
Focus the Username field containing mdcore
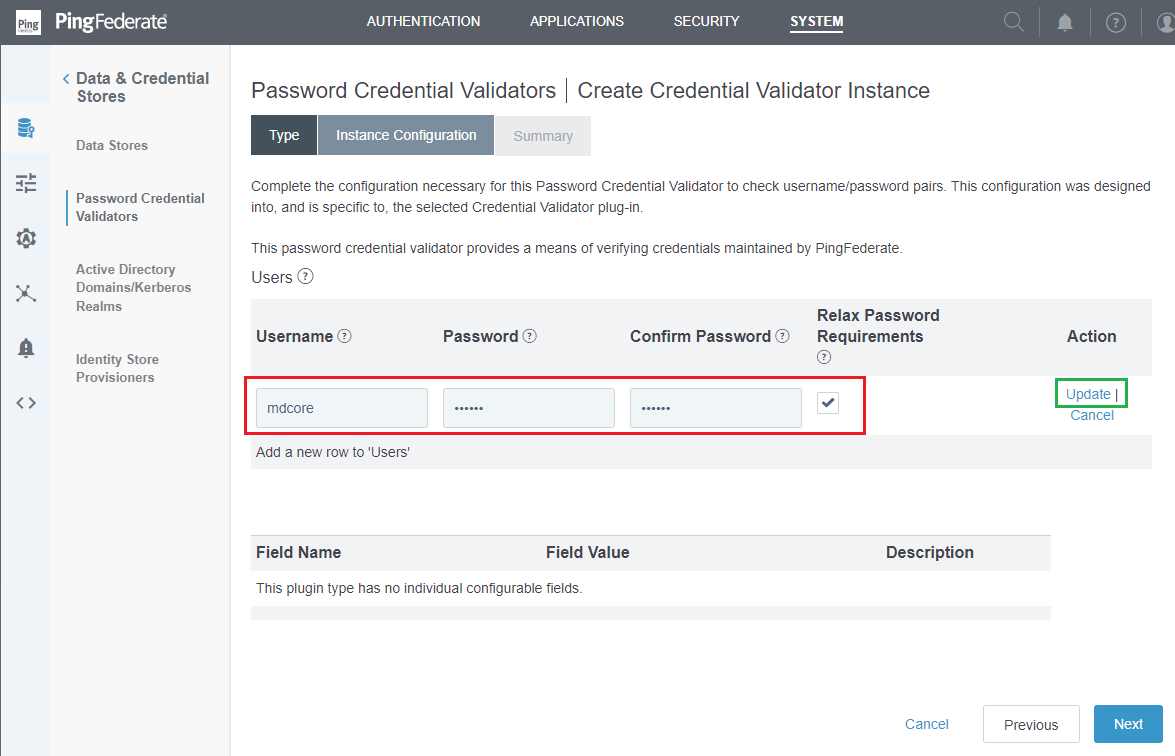point(342,408)
